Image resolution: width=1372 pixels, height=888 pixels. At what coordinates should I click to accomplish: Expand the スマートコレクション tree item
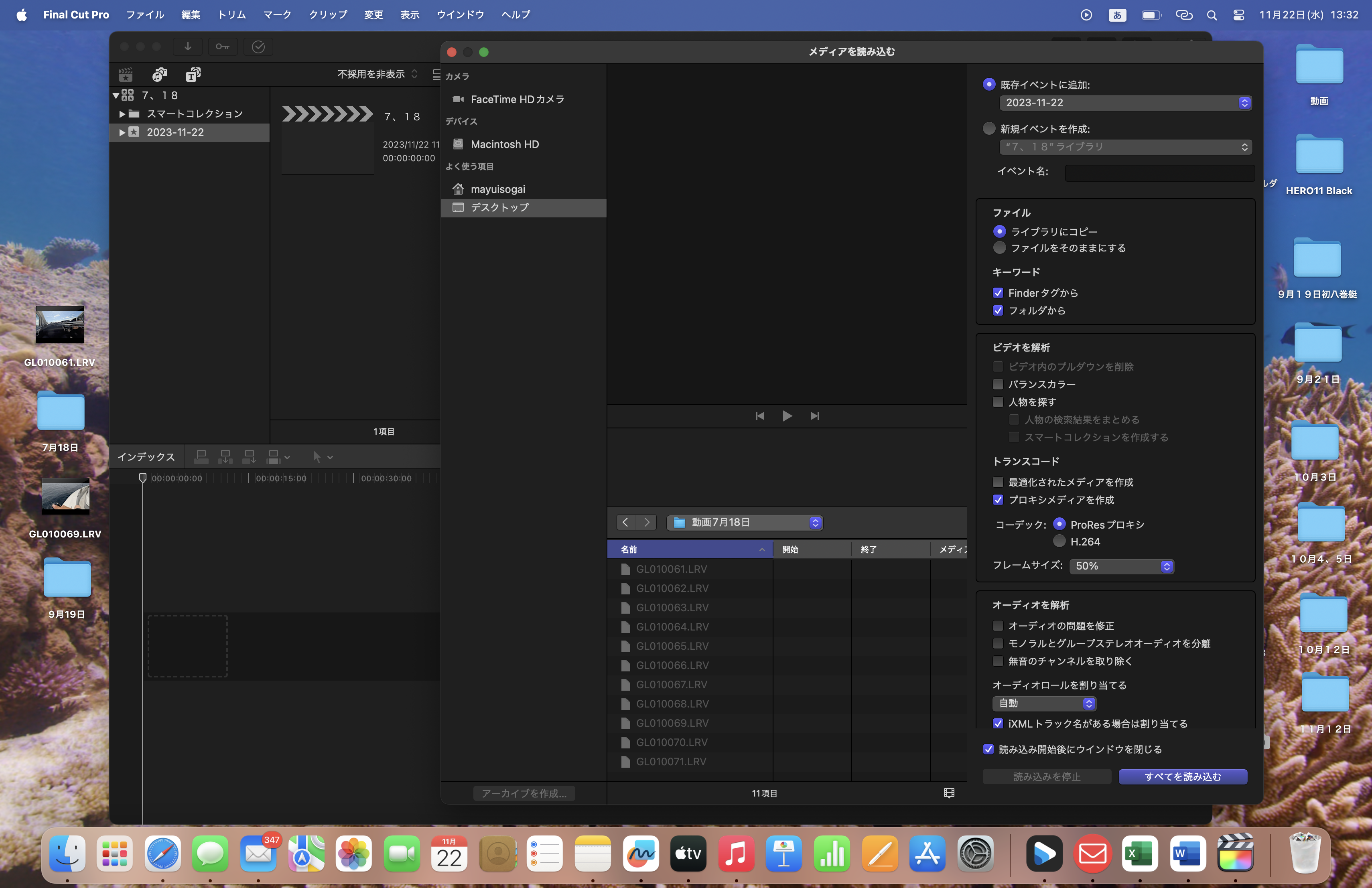(122, 114)
